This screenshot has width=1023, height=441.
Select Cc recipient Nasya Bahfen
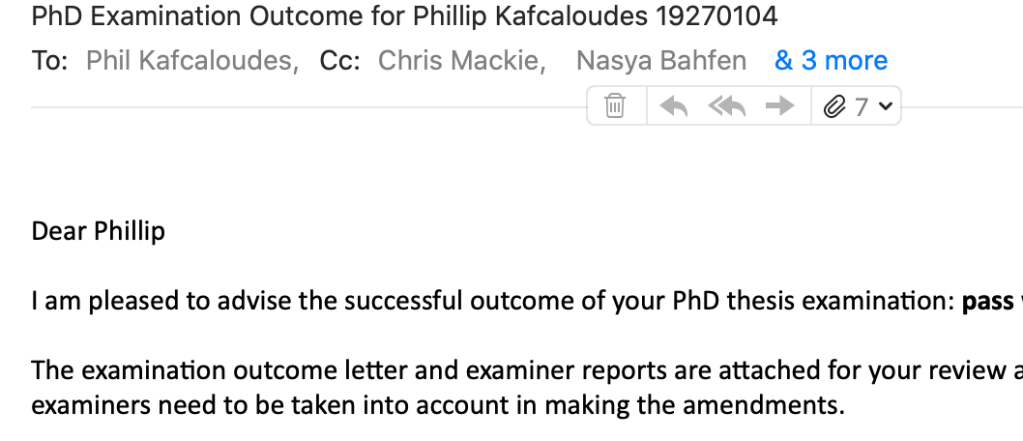pos(661,61)
